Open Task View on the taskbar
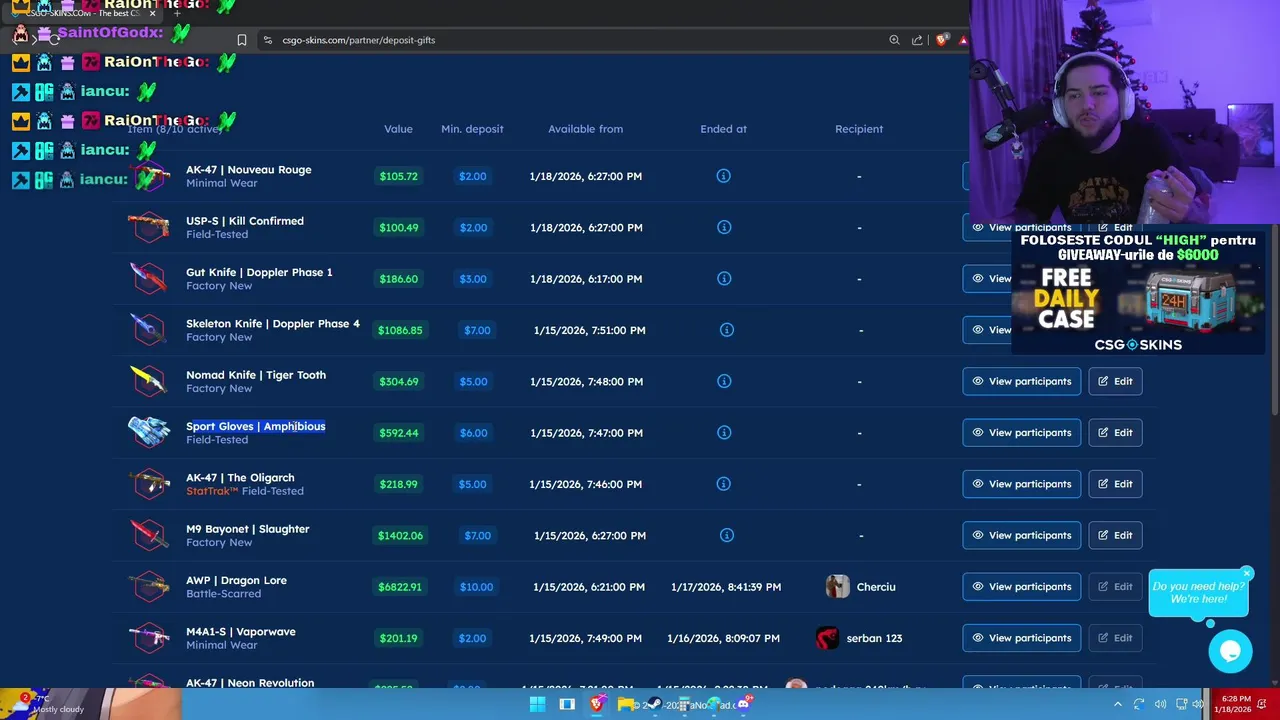 [567, 704]
